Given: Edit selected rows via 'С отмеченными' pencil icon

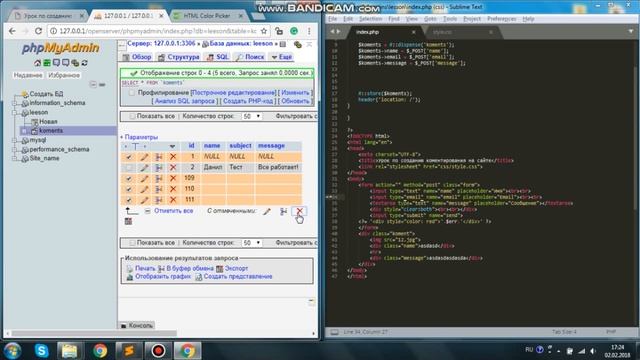Looking at the screenshot, I should click(x=267, y=211).
